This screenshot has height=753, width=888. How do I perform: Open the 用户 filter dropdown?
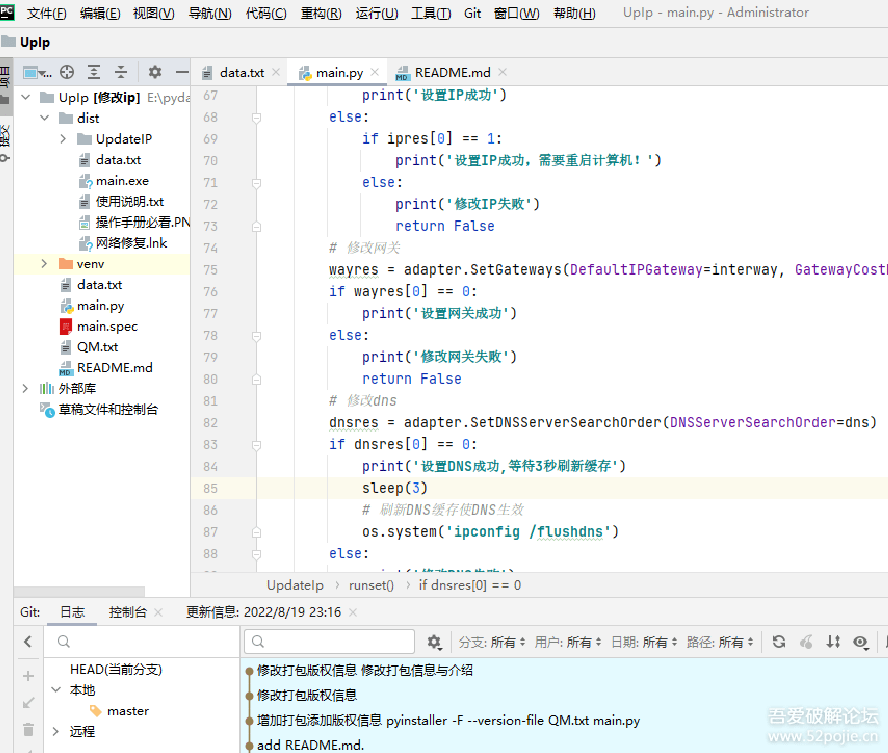click(x=568, y=642)
